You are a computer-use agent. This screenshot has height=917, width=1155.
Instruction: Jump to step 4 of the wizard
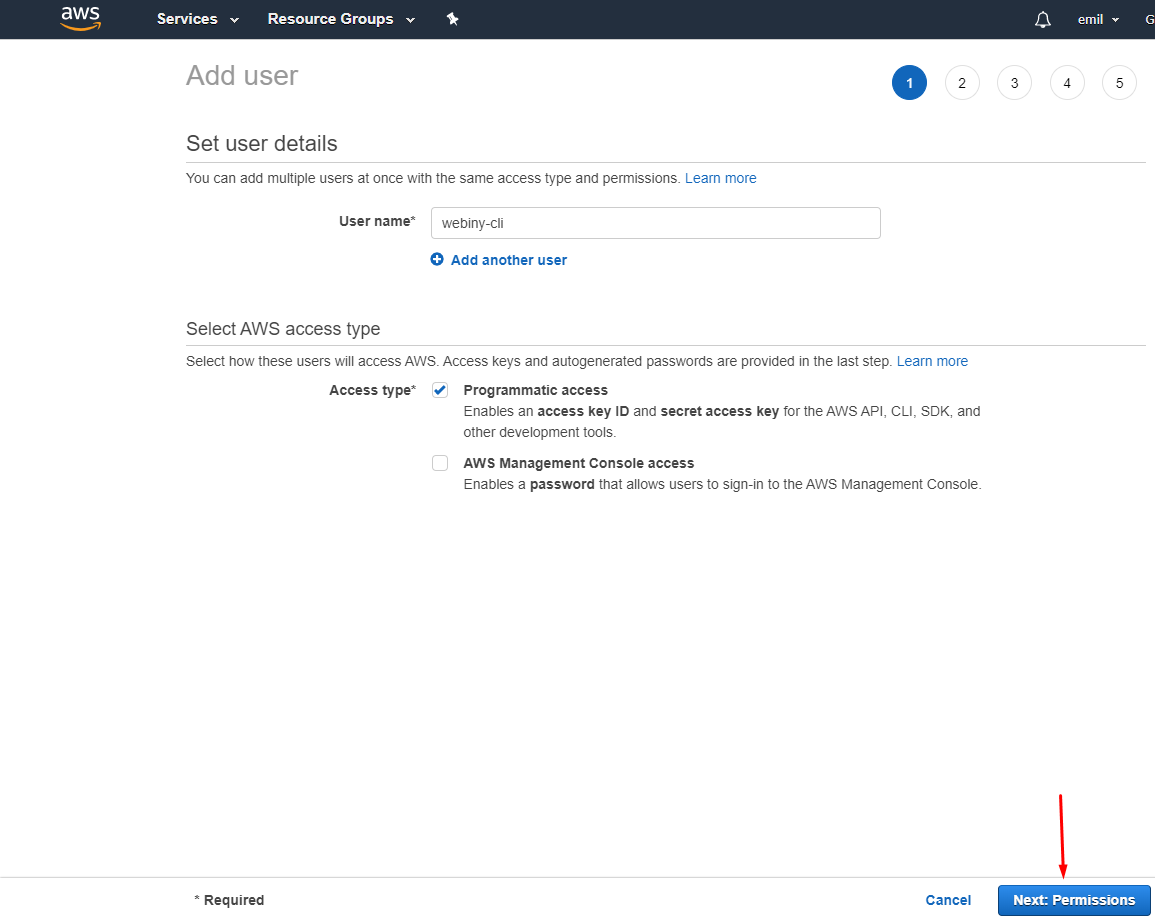1067,82
